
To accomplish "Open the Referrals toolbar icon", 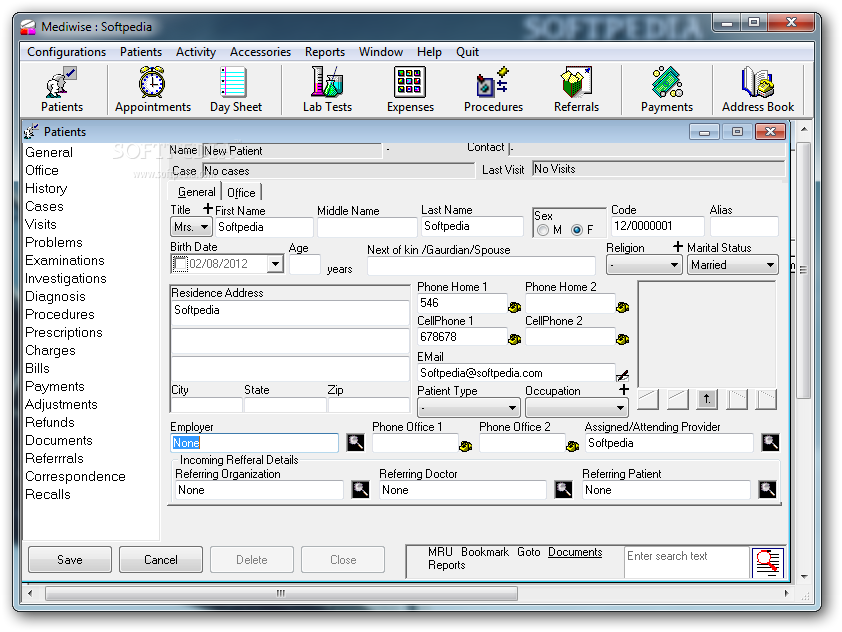I will [x=576, y=89].
